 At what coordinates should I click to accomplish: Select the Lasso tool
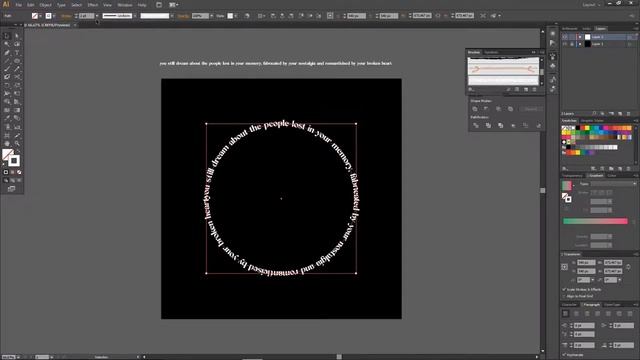[17, 44]
